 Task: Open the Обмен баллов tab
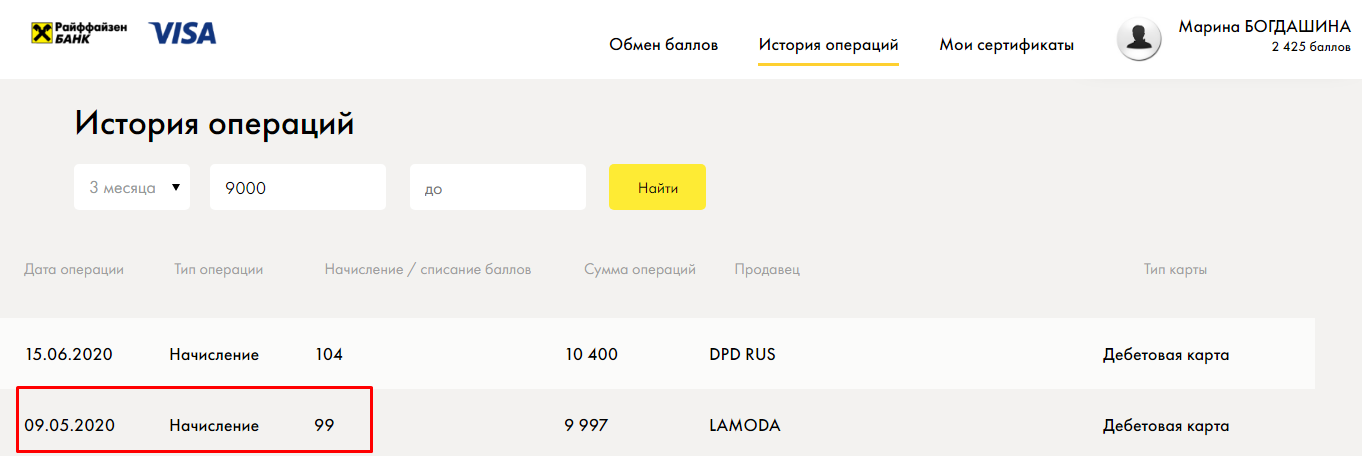[664, 45]
